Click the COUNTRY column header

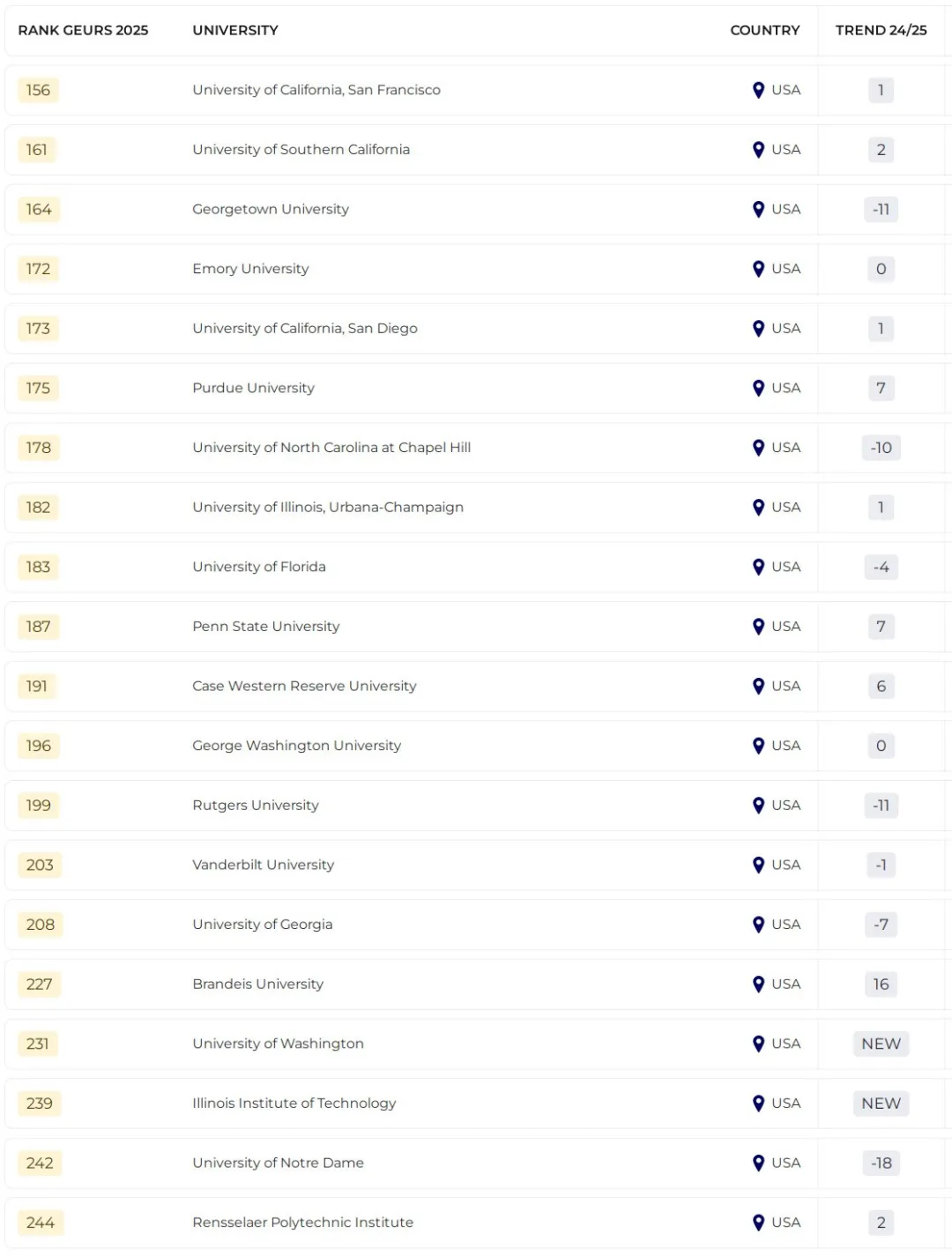click(x=764, y=30)
